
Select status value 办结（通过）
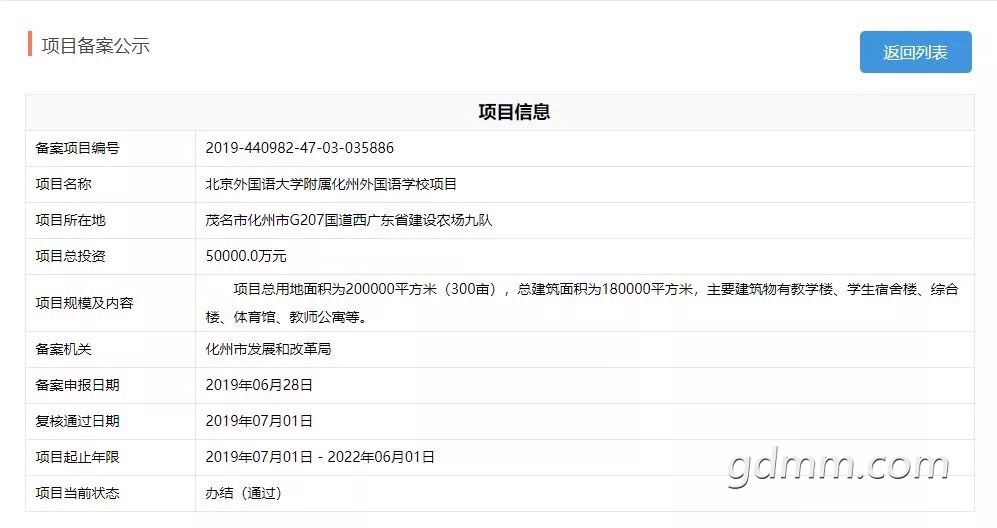pyautogui.click(x=244, y=494)
